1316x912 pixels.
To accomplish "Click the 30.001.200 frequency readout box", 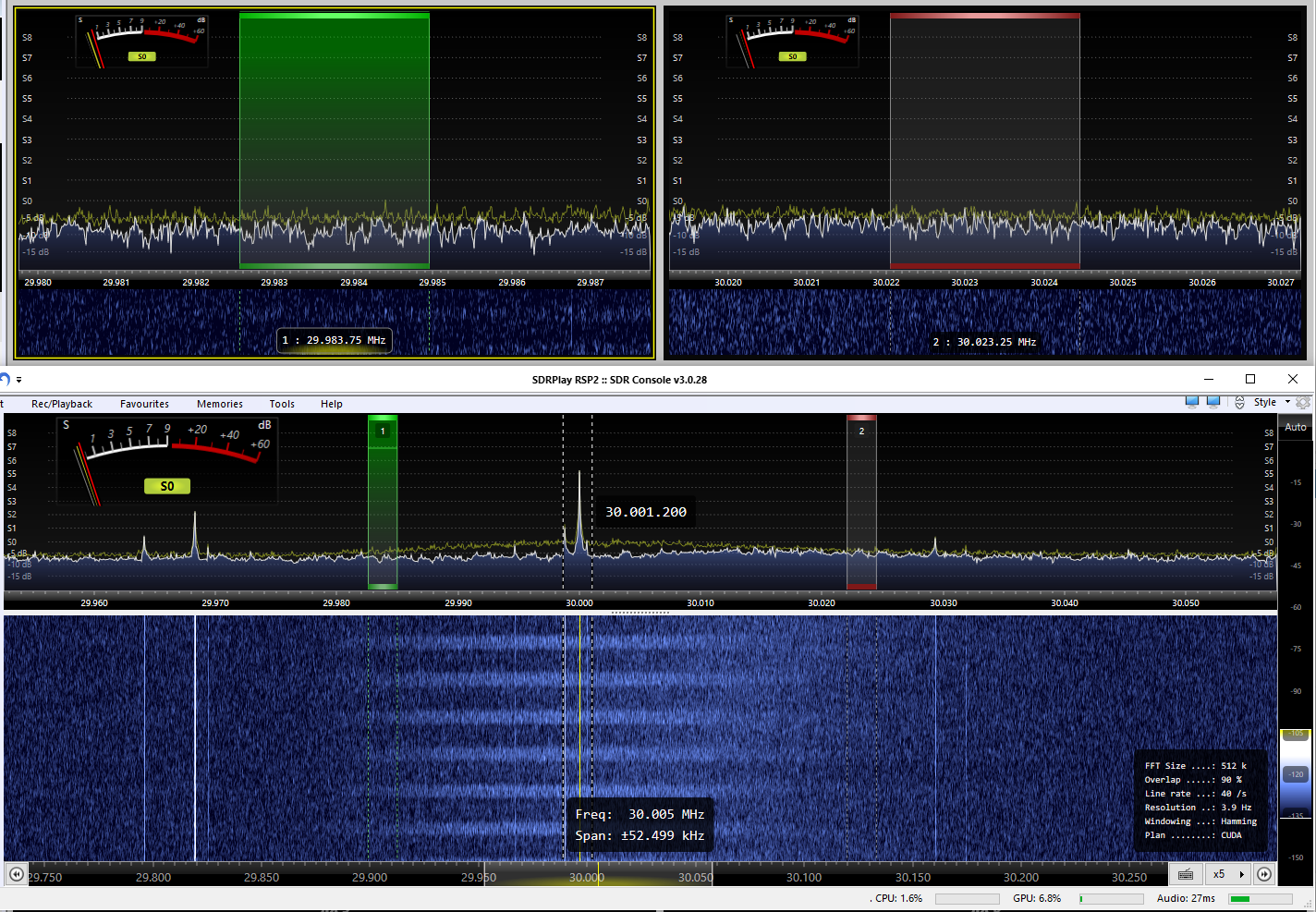I will [646, 512].
